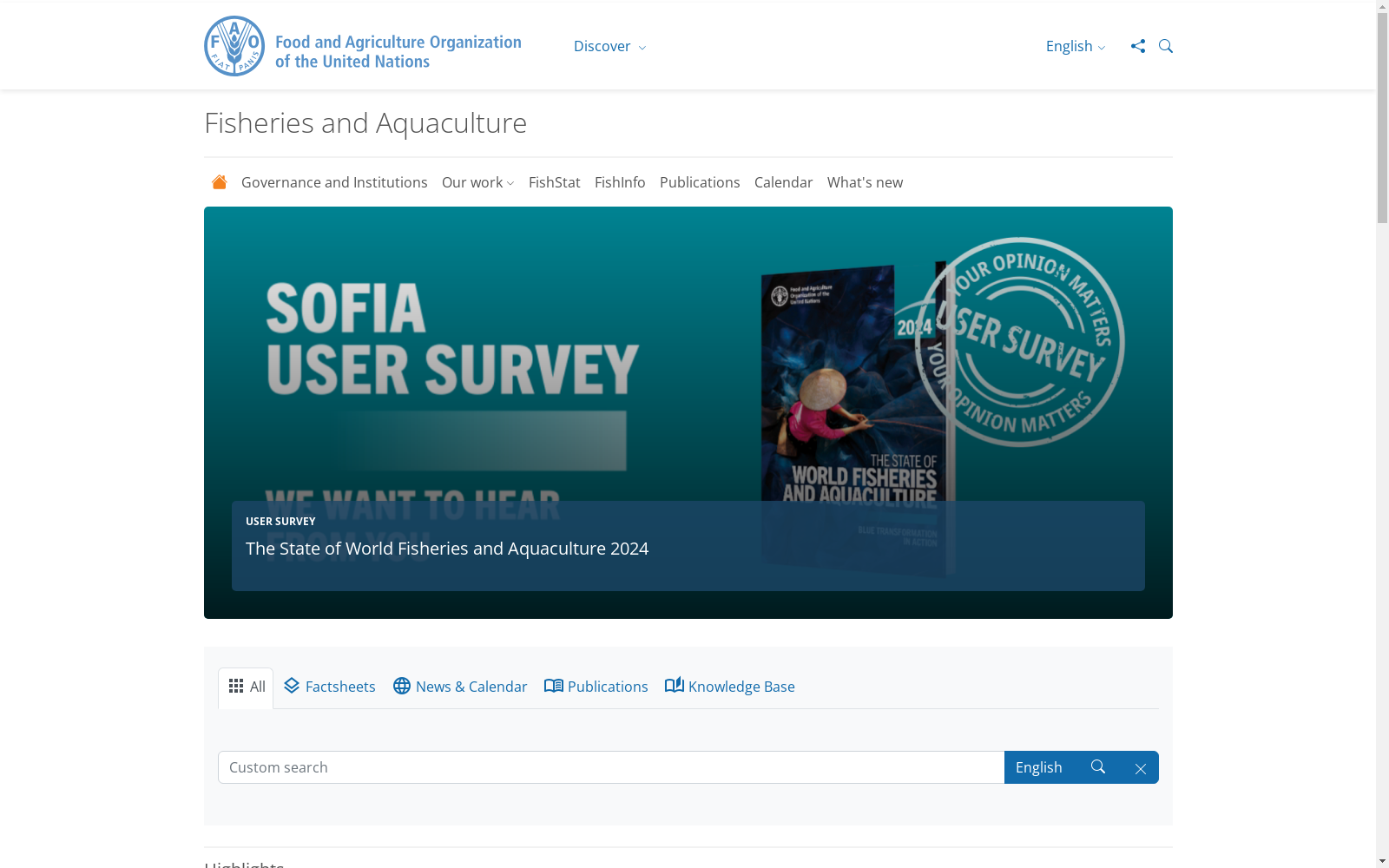Click the magnifier icon in custom search bar
This screenshot has width=1389, height=868.
(x=1098, y=766)
